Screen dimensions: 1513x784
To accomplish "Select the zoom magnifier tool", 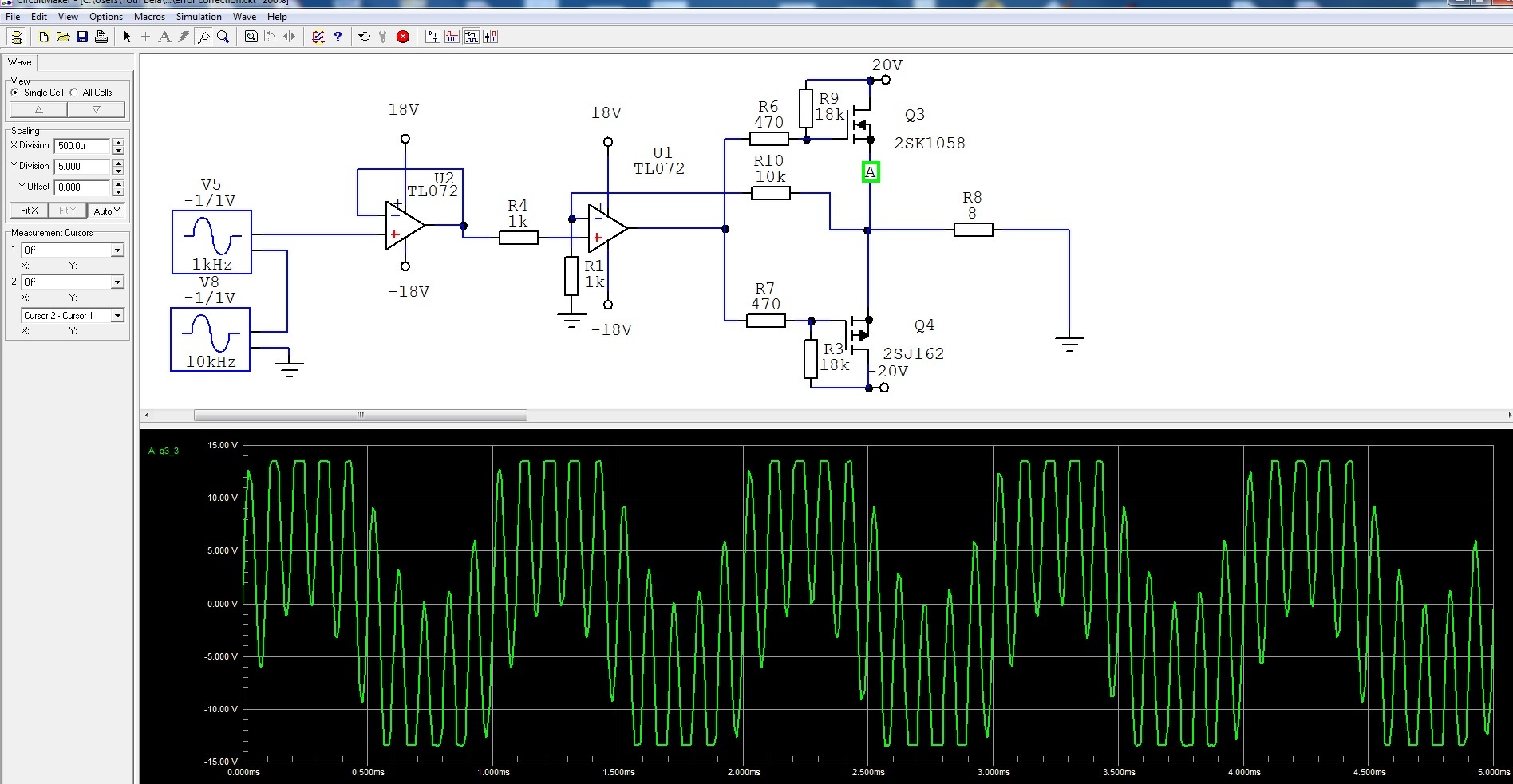I will click(223, 37).
